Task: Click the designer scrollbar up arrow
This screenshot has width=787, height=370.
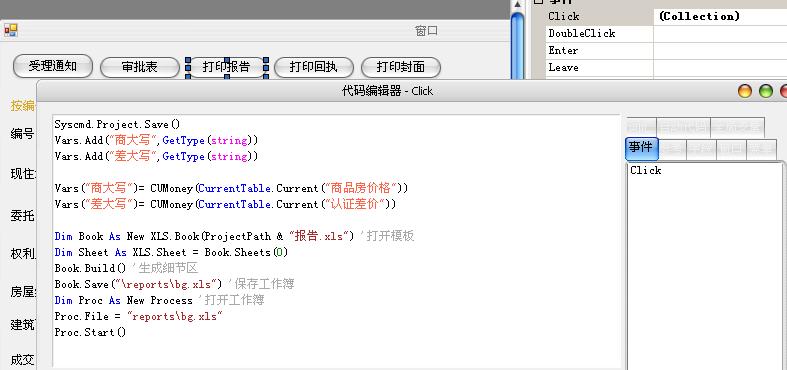Action: (x=517, y=5)
